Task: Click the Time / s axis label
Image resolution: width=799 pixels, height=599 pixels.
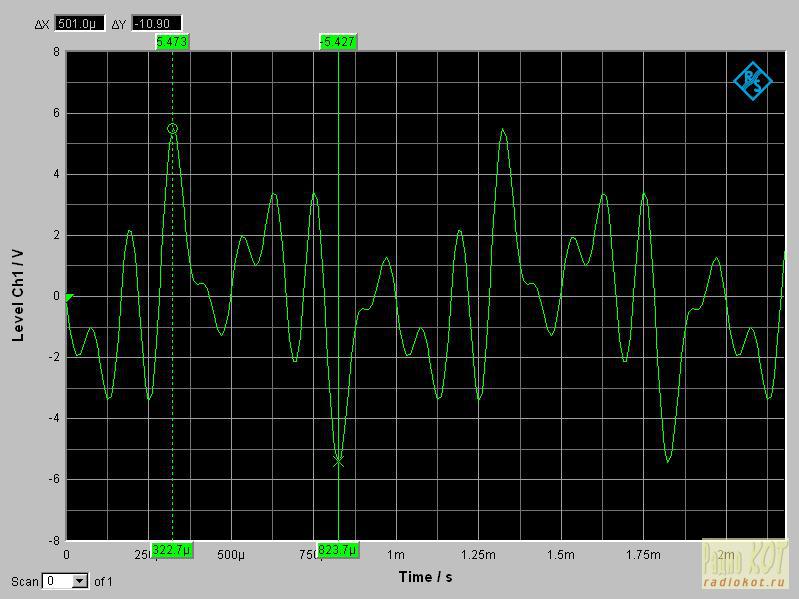Action: point(425,577)
